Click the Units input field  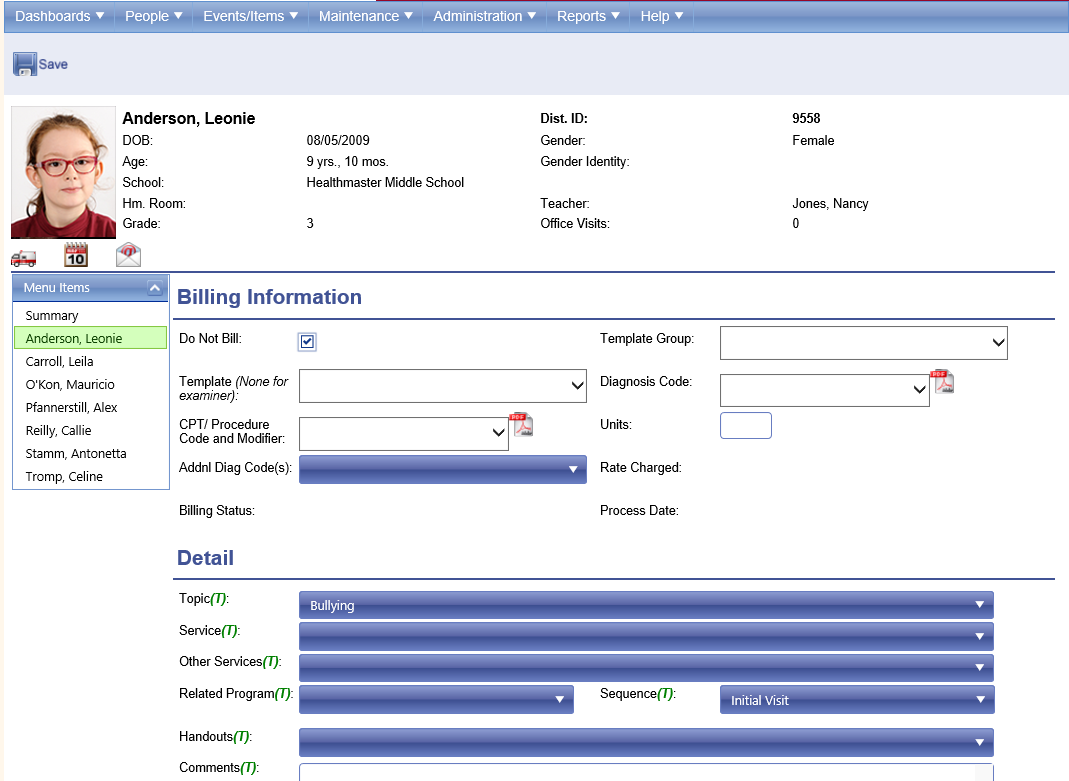pos(745,425)
